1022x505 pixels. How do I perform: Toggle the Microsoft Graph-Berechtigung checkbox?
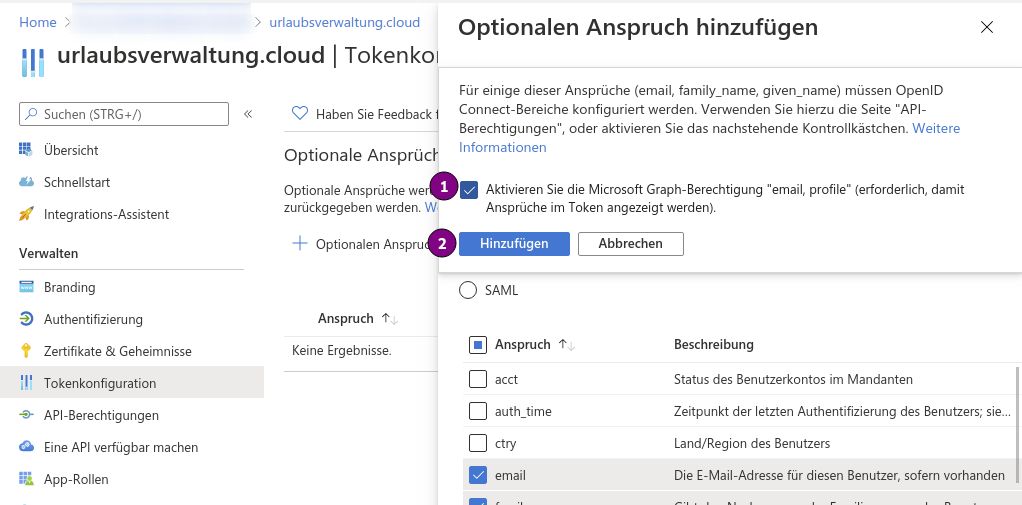point(469,190)
